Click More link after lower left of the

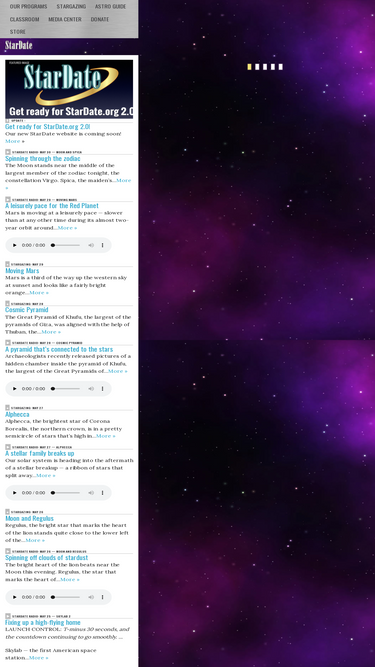pyautogui.click(x=35, y=540)
